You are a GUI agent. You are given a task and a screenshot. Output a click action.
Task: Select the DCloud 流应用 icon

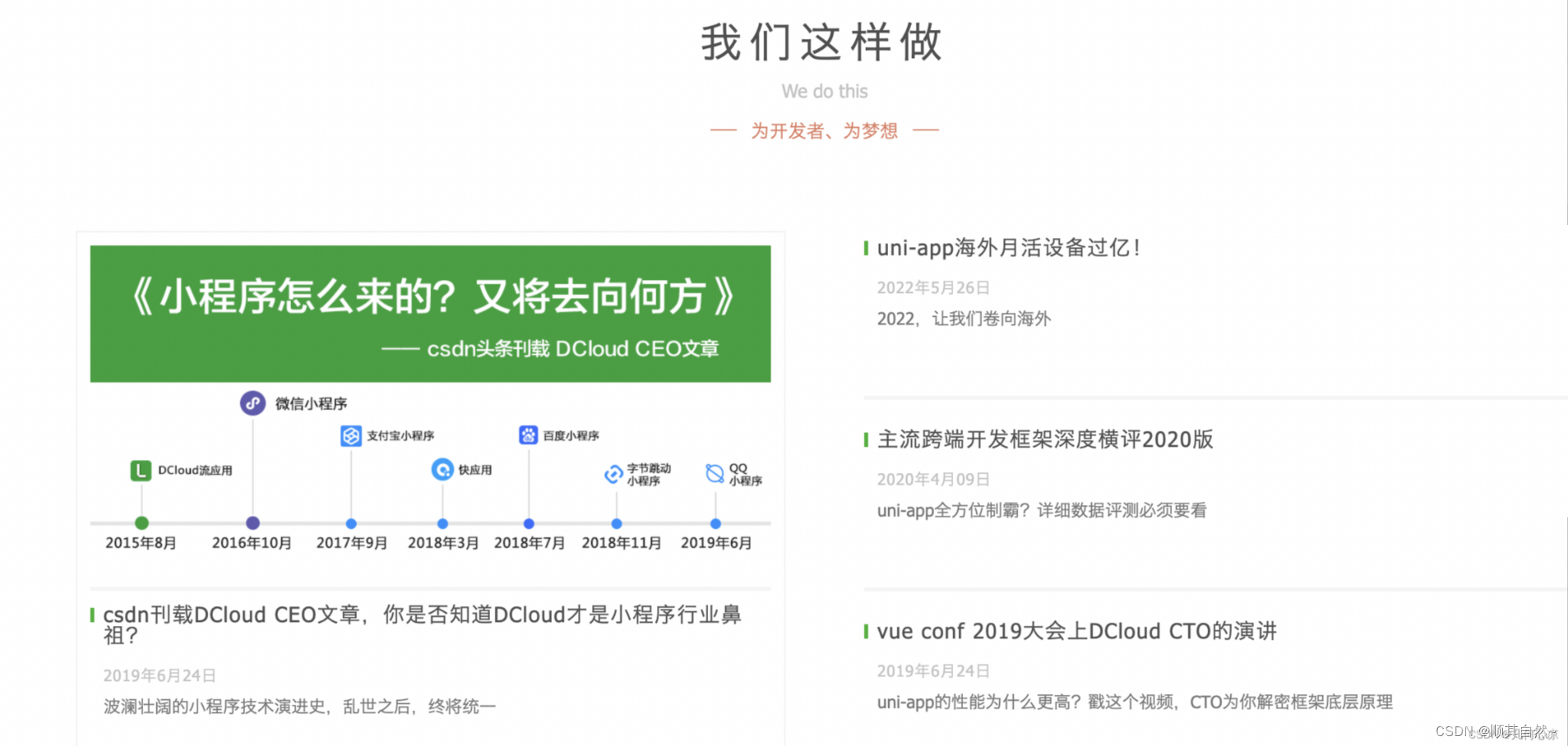[x=140, y=470]
